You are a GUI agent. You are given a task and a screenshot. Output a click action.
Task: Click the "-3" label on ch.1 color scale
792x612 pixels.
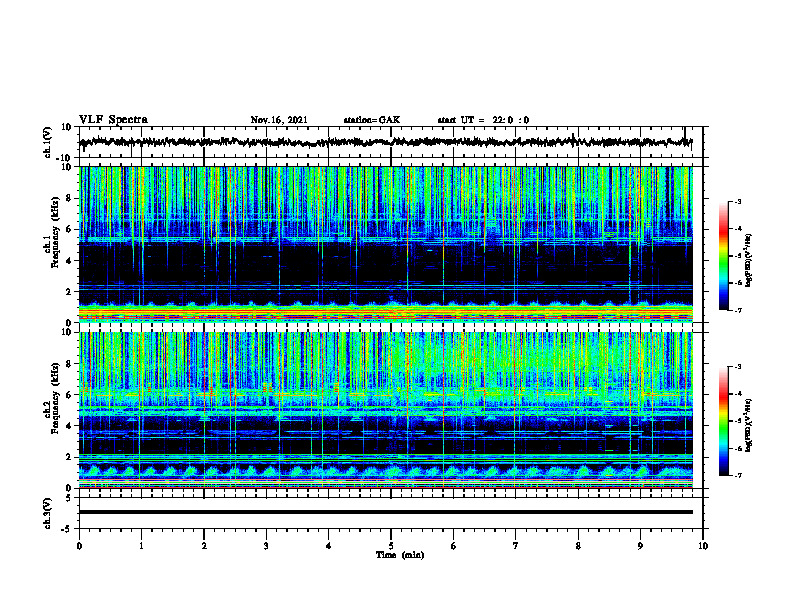click(x=738, y=202)
